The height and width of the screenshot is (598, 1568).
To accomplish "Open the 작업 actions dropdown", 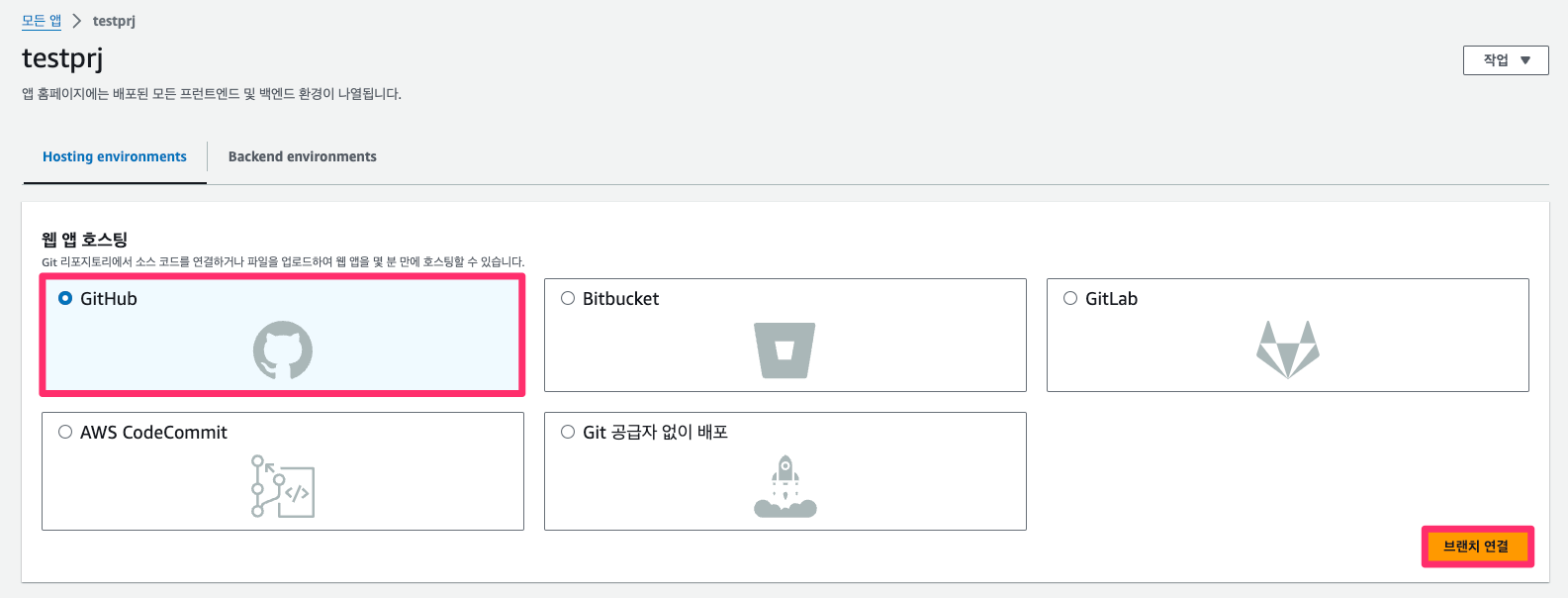I will coord(1505,60).
